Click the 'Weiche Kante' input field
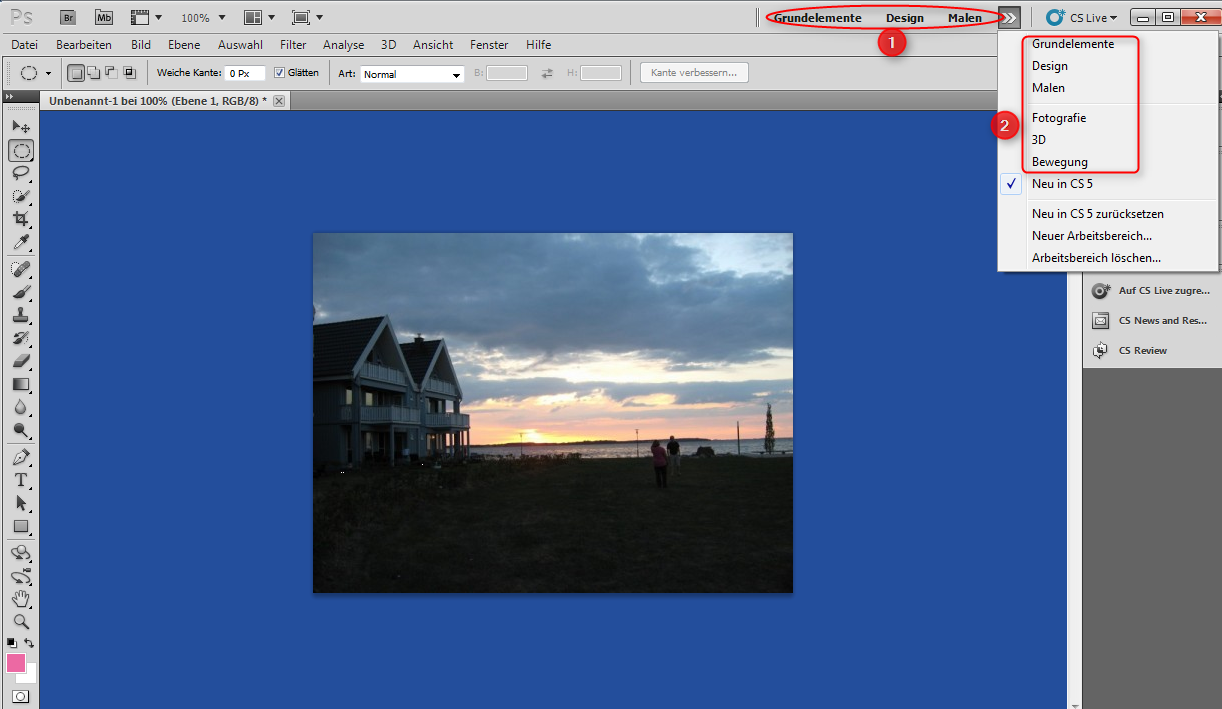Image resolution: width=1222 pixels, height=709 pixels. pyautogui.click(x=244, y=71)
